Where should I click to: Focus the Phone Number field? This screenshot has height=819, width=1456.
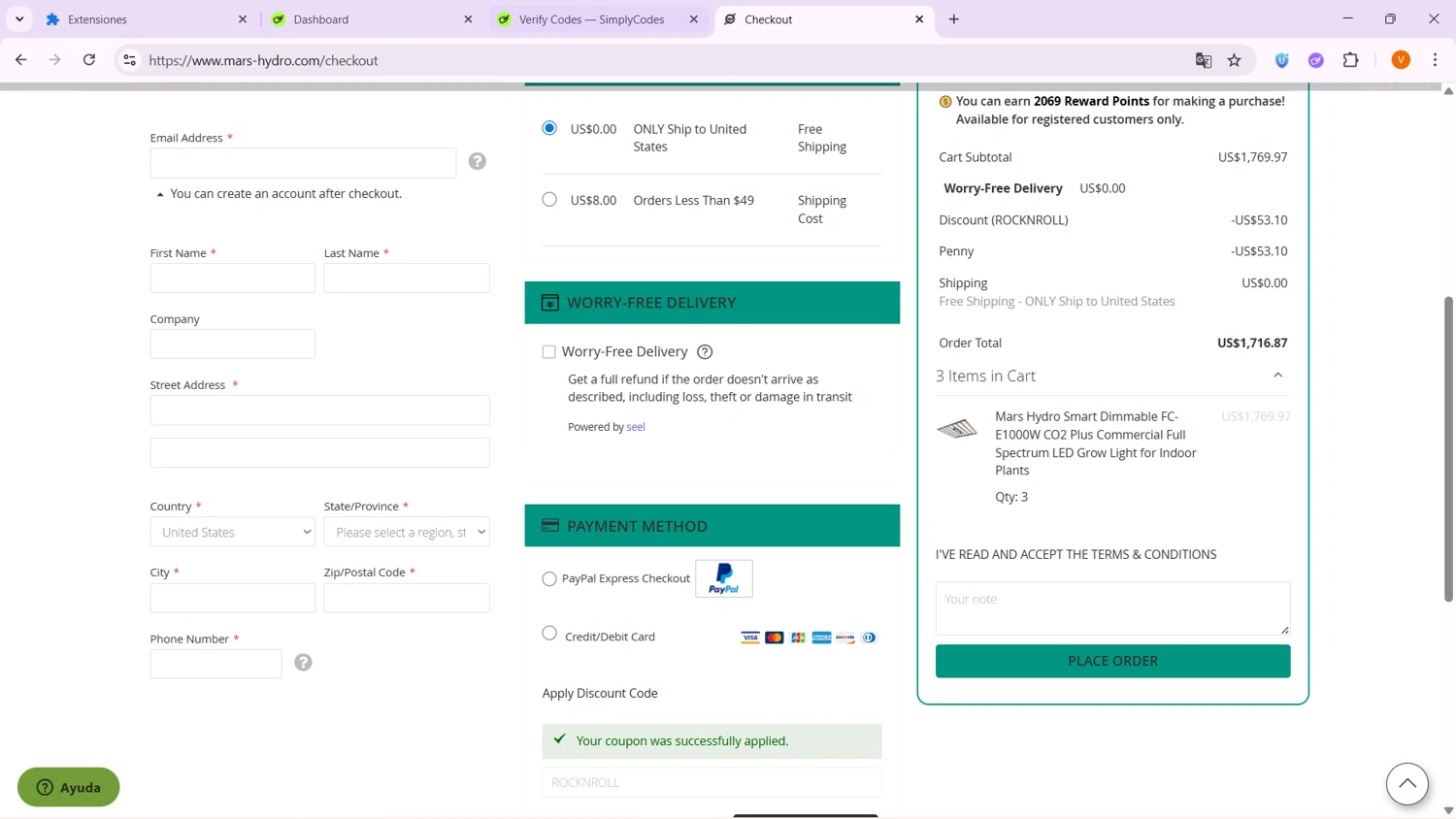click(216, 664)
